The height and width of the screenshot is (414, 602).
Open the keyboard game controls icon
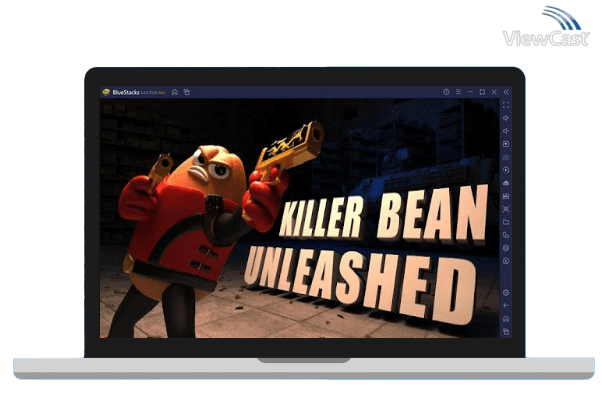pos(506,157)
